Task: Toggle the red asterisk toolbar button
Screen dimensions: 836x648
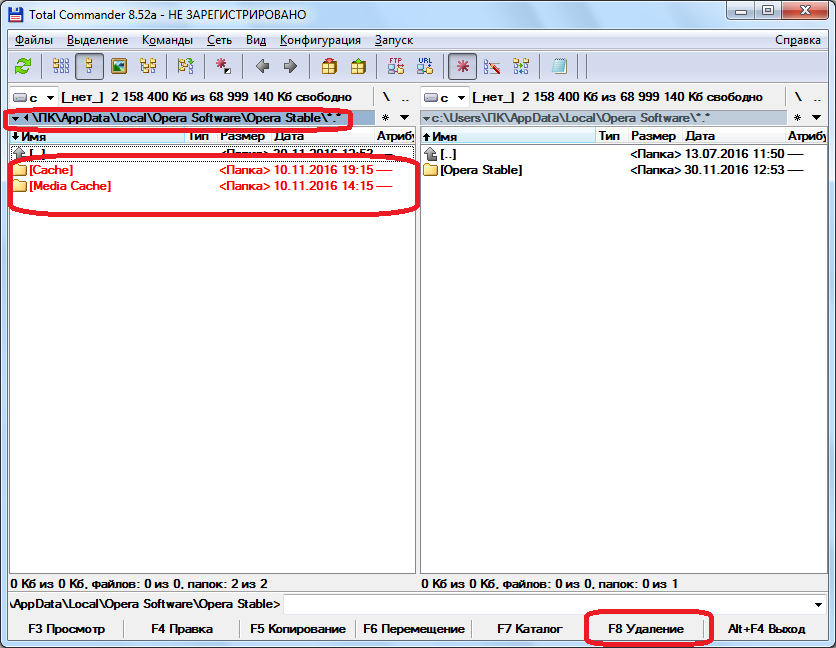Action: click(x=462, y=66)
